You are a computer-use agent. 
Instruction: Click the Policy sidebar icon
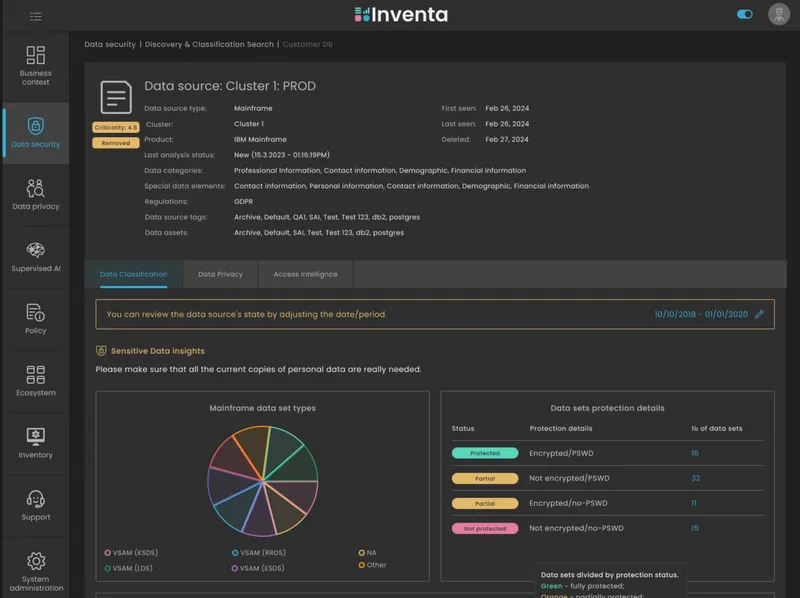pyautogui.click(x=36, y=318)
